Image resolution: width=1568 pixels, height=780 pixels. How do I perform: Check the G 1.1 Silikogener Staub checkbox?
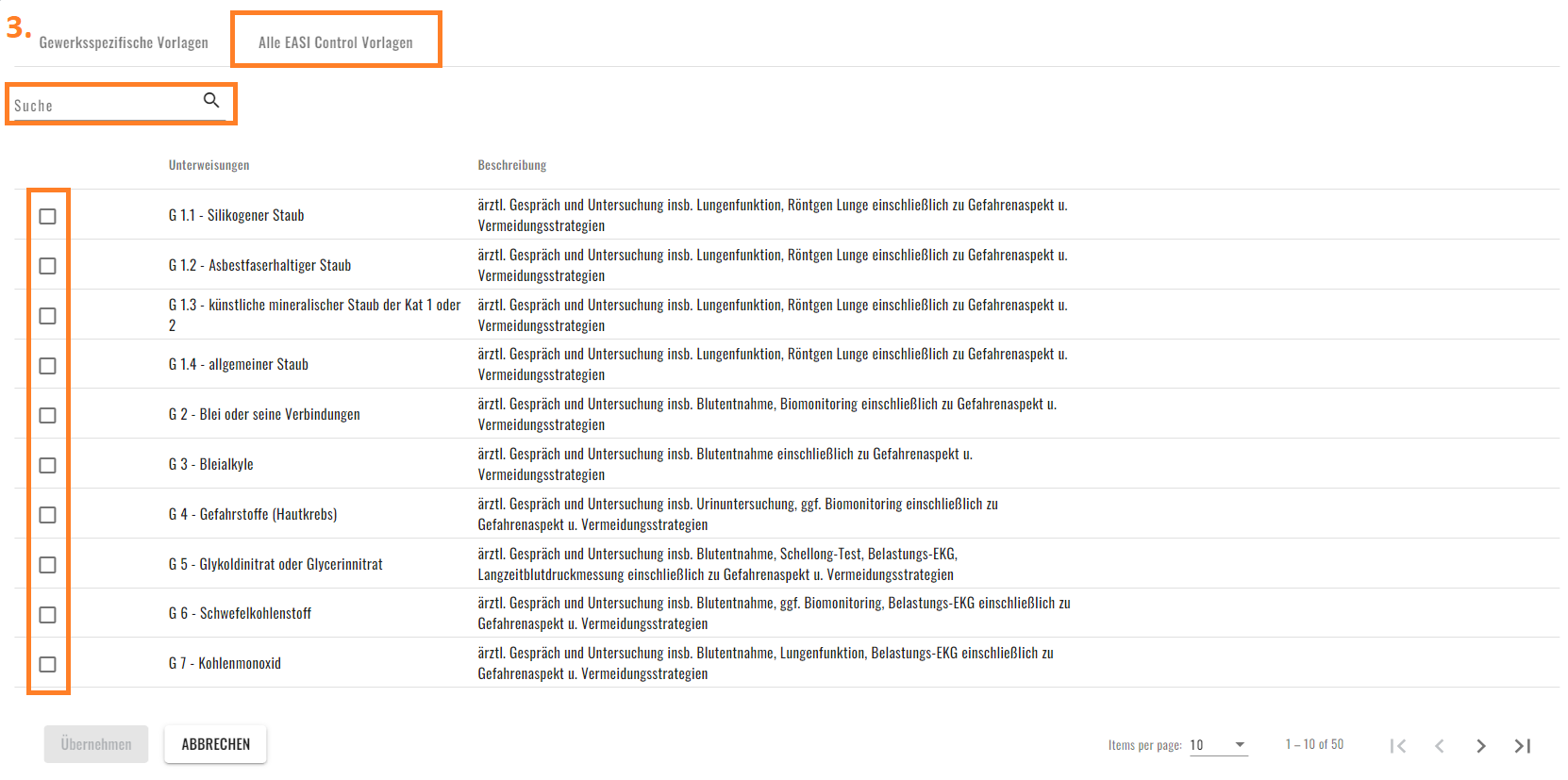[47, 216]
